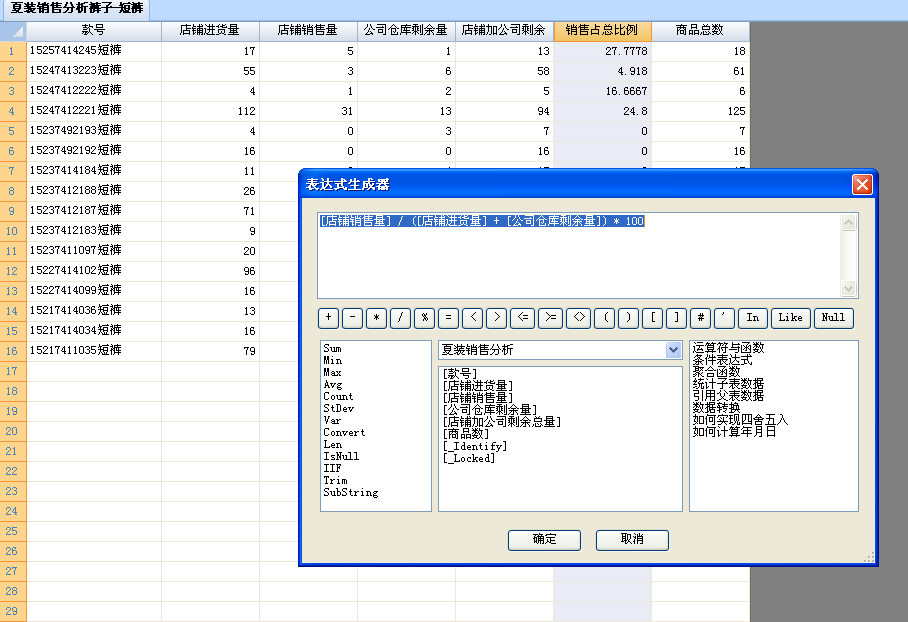This screenshot has height=622, width=908.
Task: Insert the not-equal operator
Action: [x=579, y=317]
